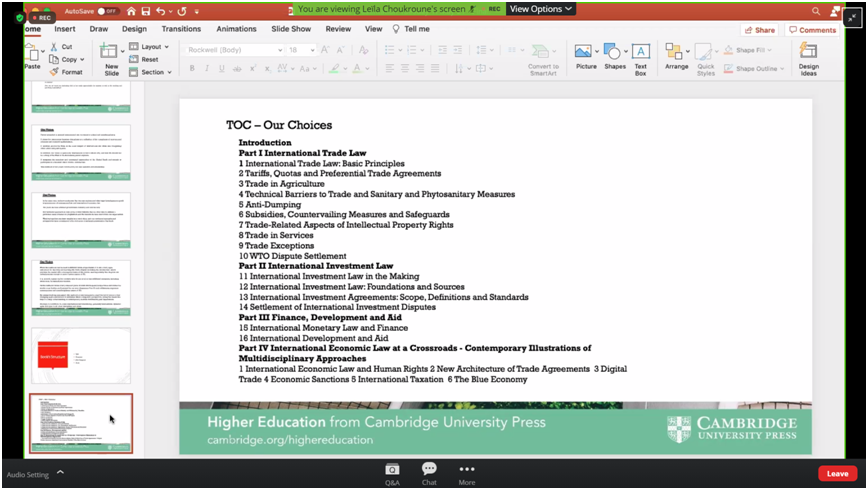The height and width of the screenshot is (490, 868).
Task: Open the Slide Show tab
Action: 291,29
